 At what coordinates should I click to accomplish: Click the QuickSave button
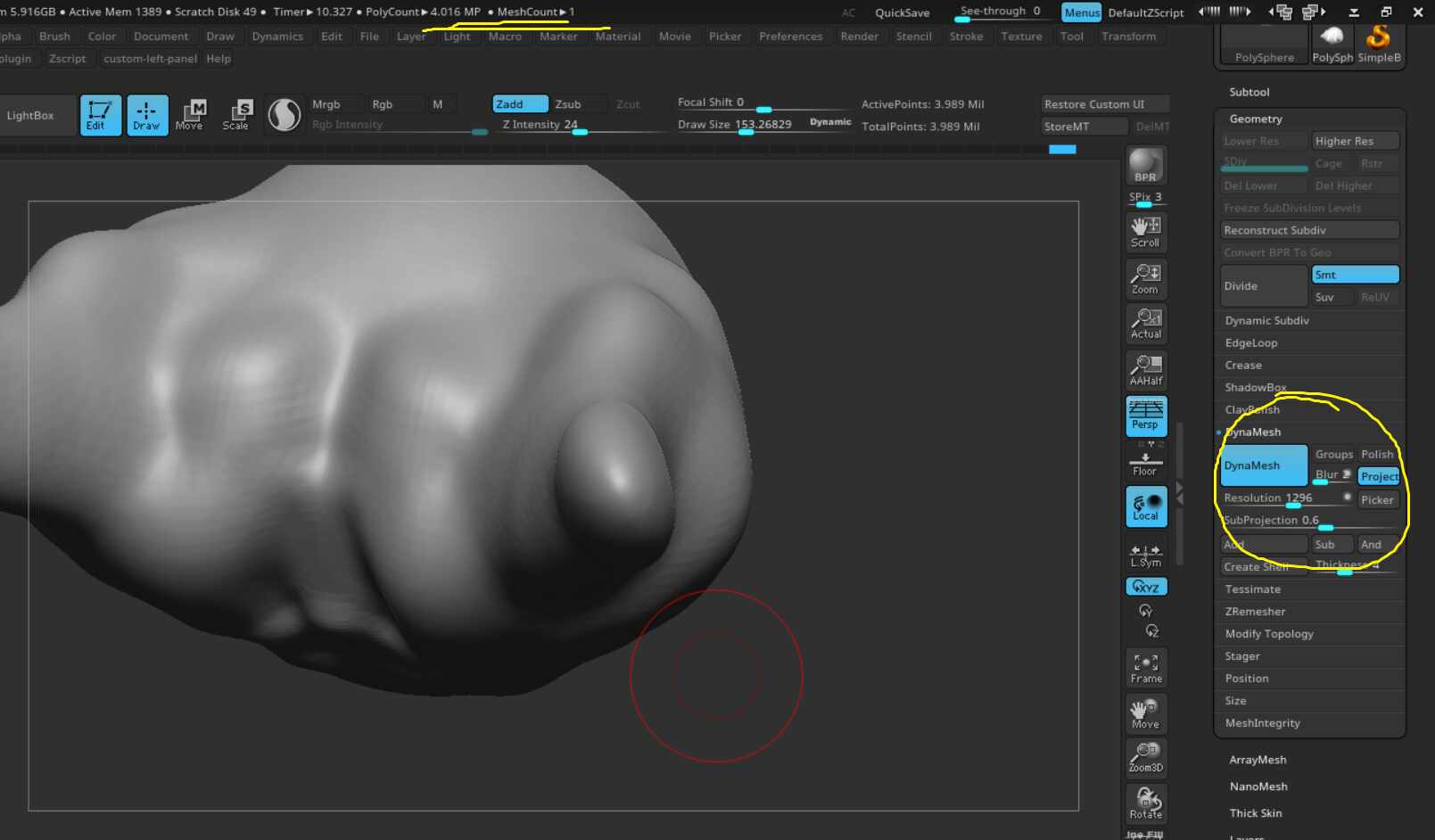[902, 12]
